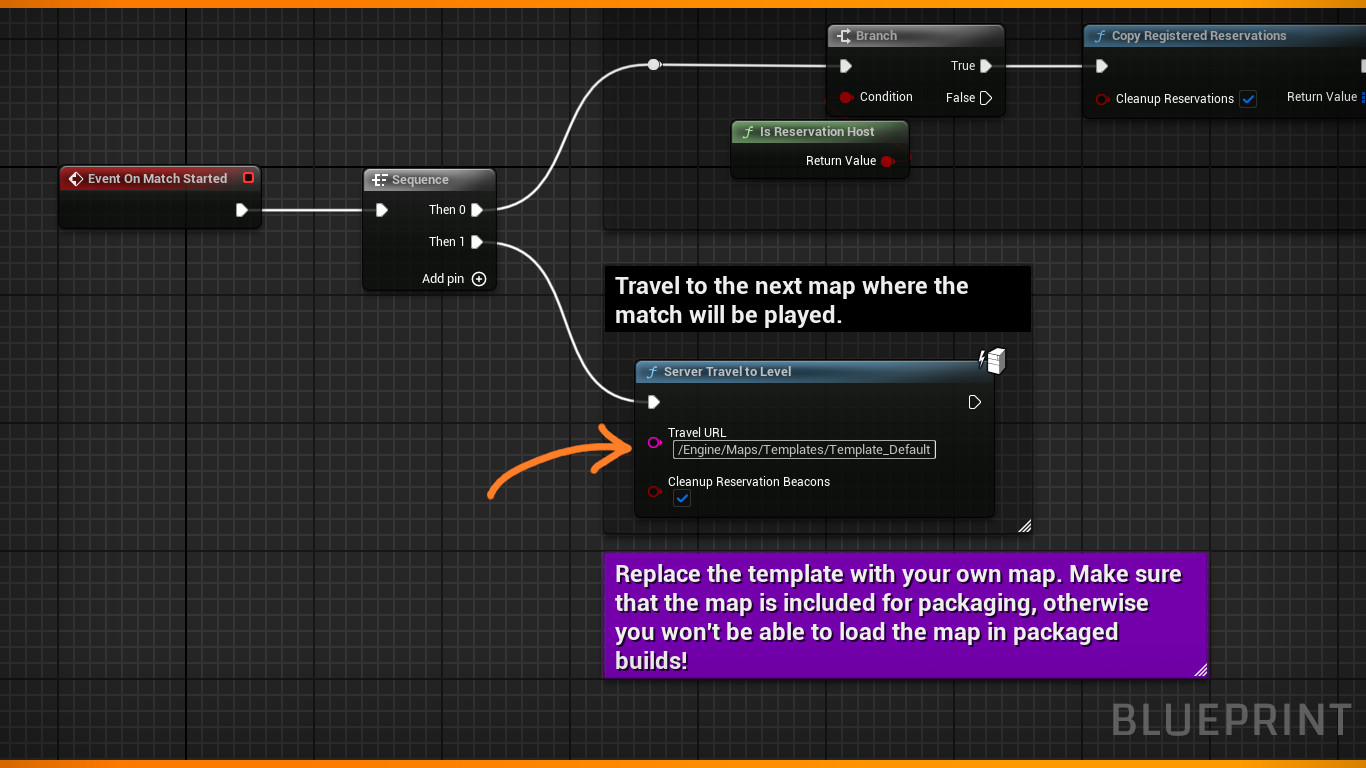Select the purple 'Replace the template' comment box
The height and width of the screenshot is (768, 1366).
906,616
